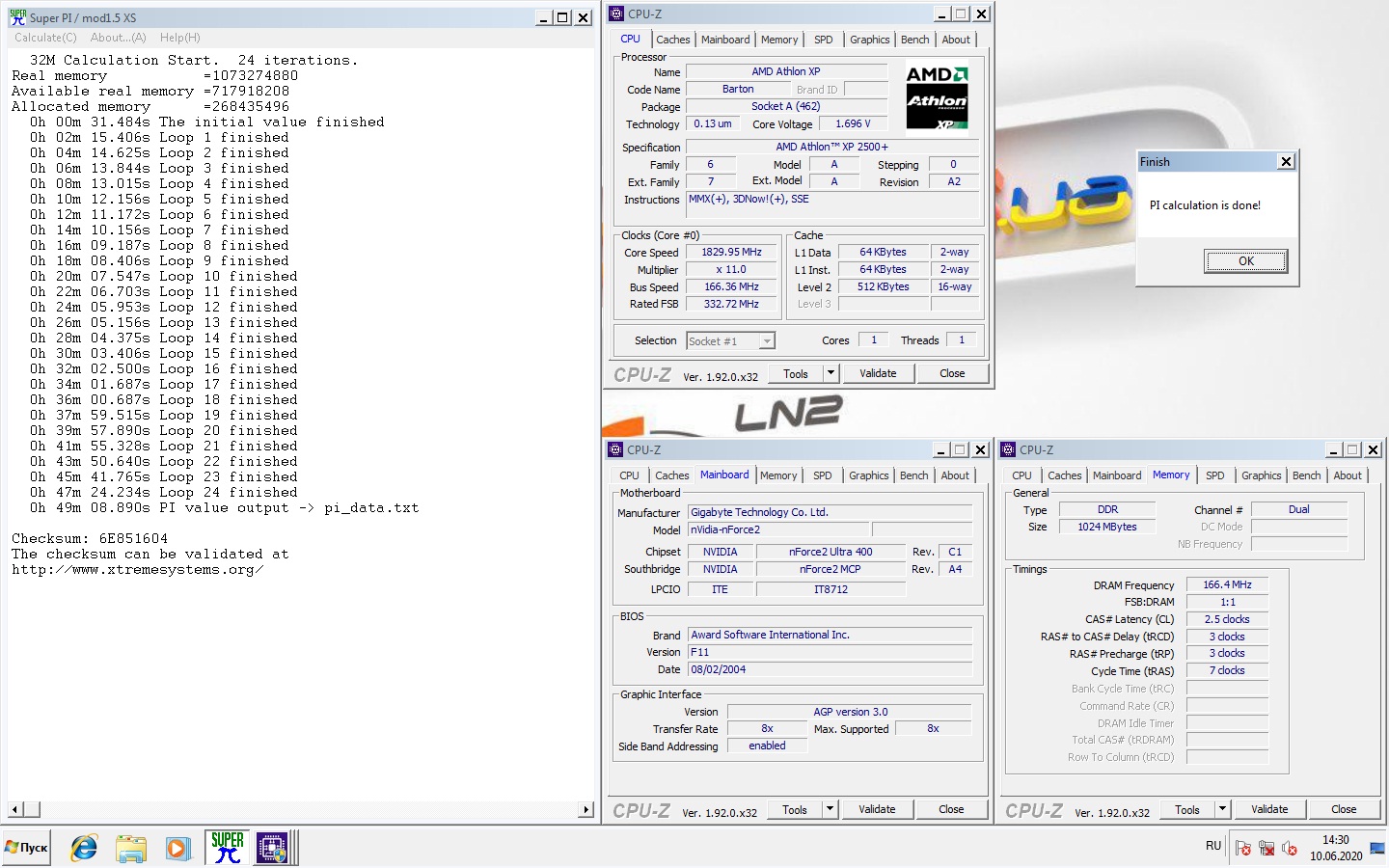
Task: Switch to Mainboard tab in top CPU-Z window
Action: click(x=725, y=40)
